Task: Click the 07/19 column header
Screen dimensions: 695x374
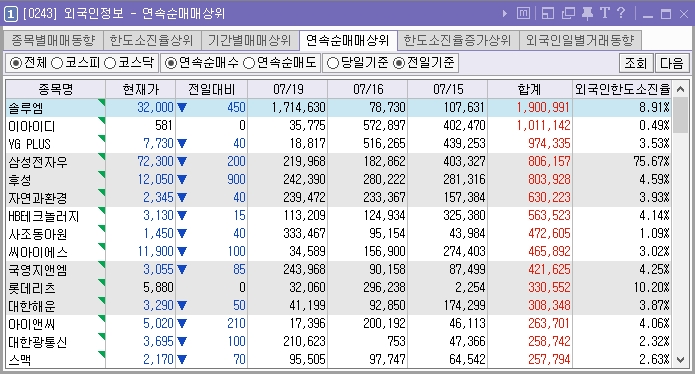Action: (x=288, y=90)
